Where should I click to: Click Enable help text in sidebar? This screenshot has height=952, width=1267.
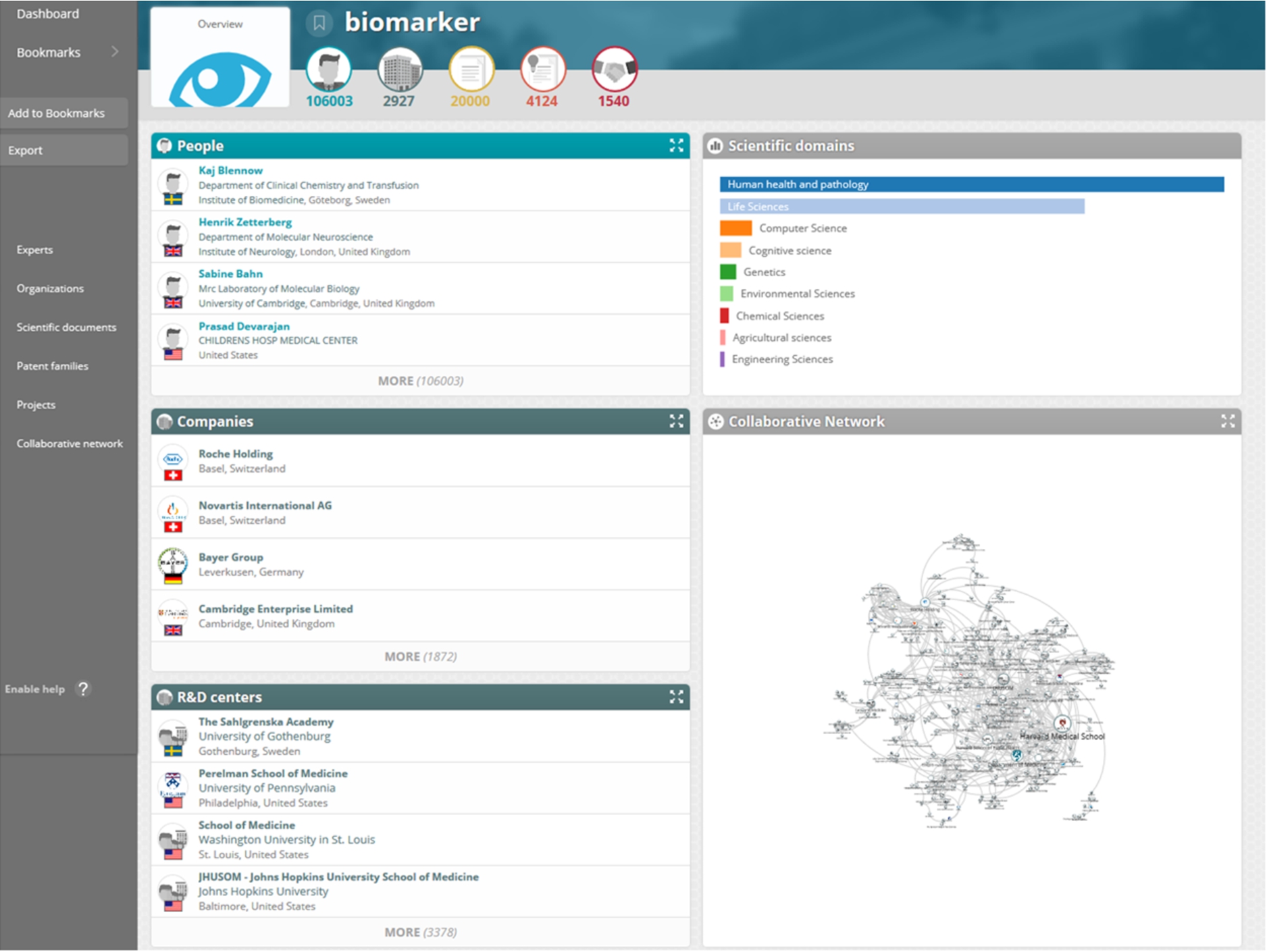(x=35, y=689)
